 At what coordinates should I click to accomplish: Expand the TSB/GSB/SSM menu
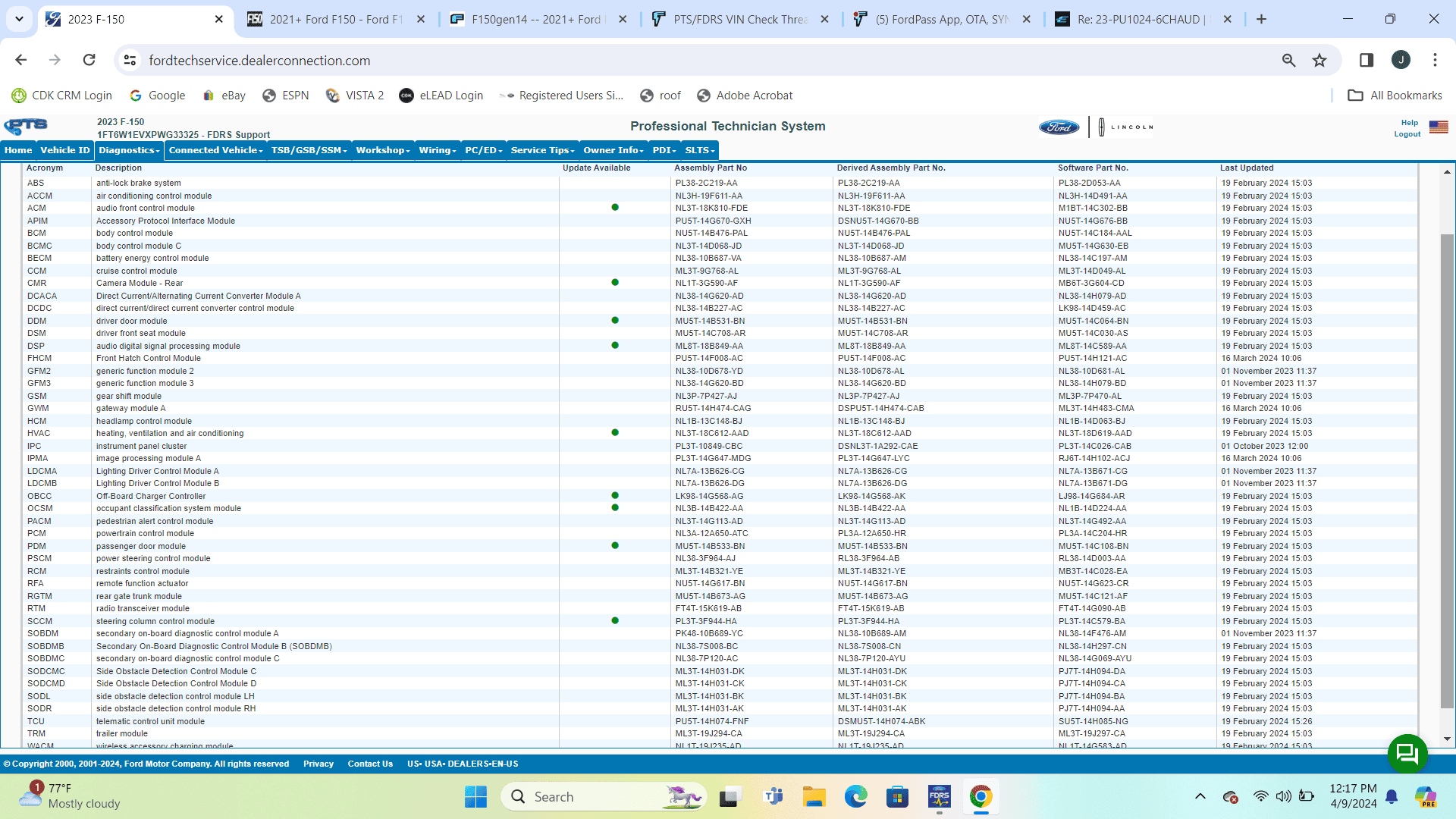pos(309,150)
